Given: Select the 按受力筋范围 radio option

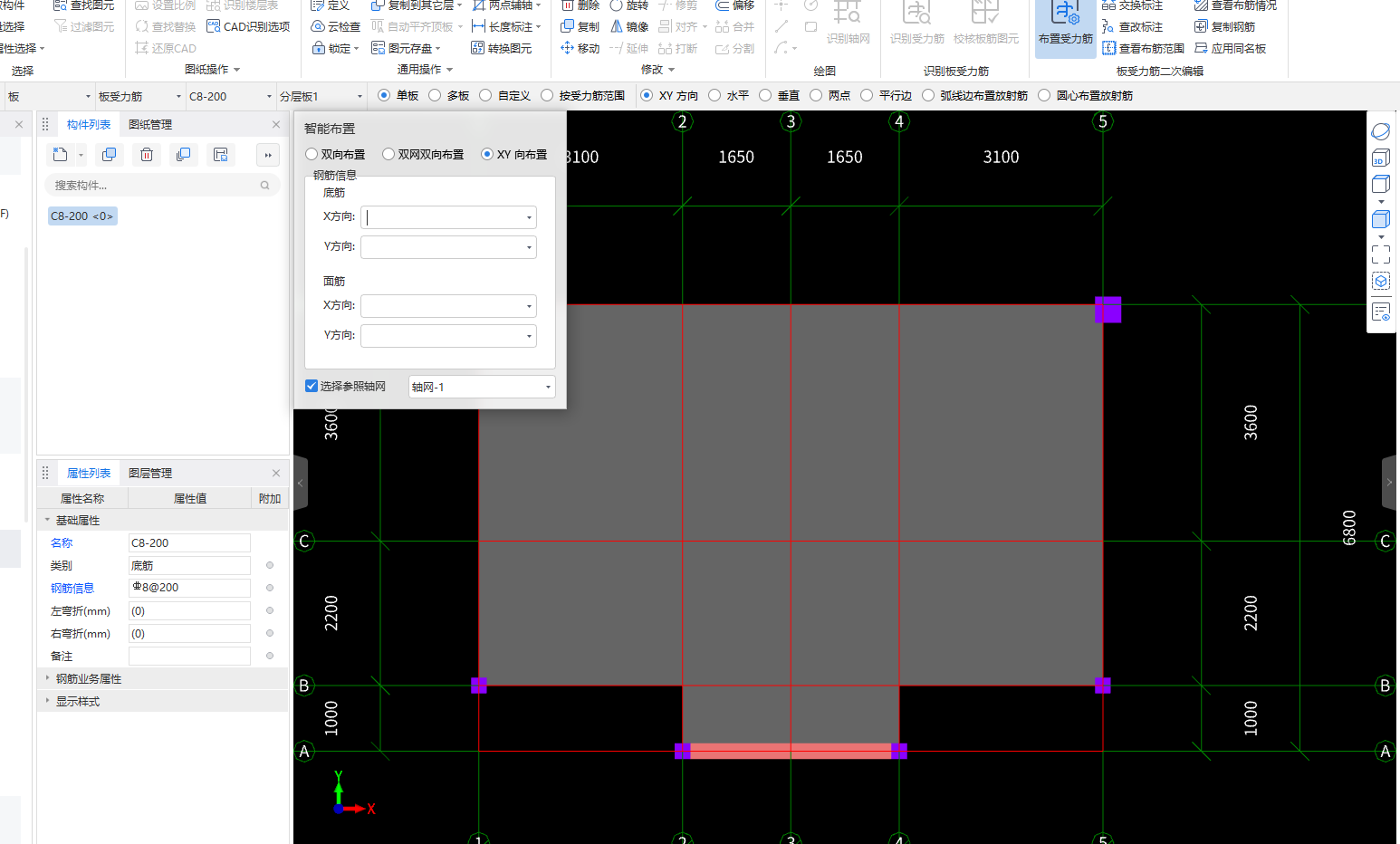Looking at the screenshot, I should tap(582, 95).
